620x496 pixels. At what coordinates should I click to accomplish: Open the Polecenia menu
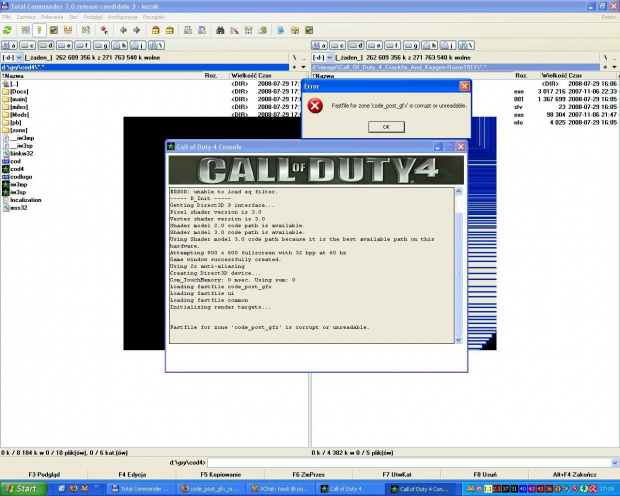click(52, 17)
